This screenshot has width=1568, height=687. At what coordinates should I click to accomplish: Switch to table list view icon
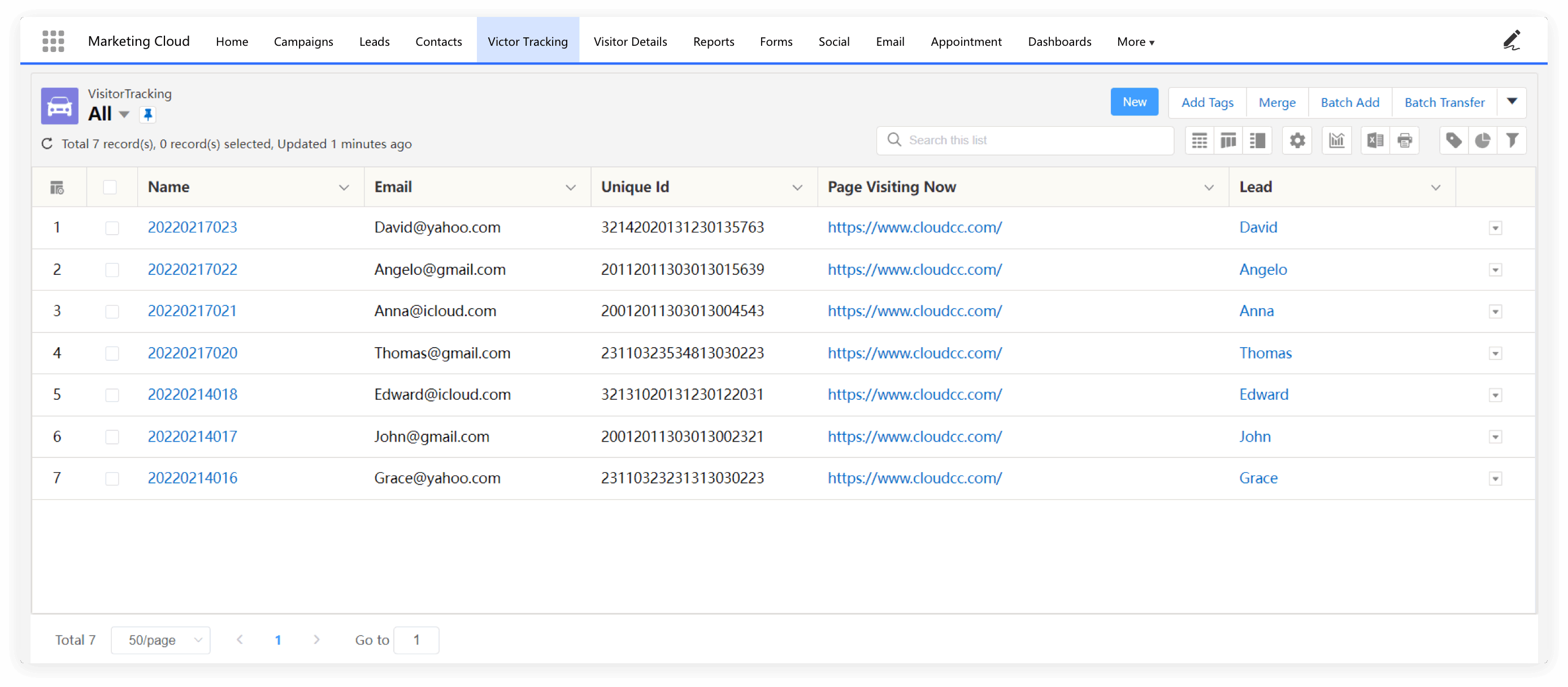tap(1199, 141)
